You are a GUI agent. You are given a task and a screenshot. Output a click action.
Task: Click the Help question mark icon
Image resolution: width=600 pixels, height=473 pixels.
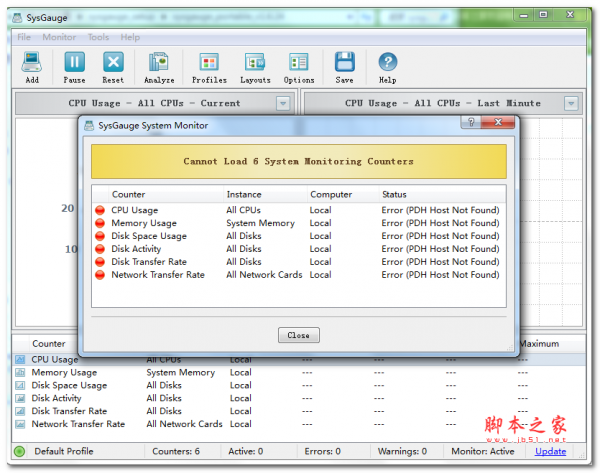click(x=388, y=62)
